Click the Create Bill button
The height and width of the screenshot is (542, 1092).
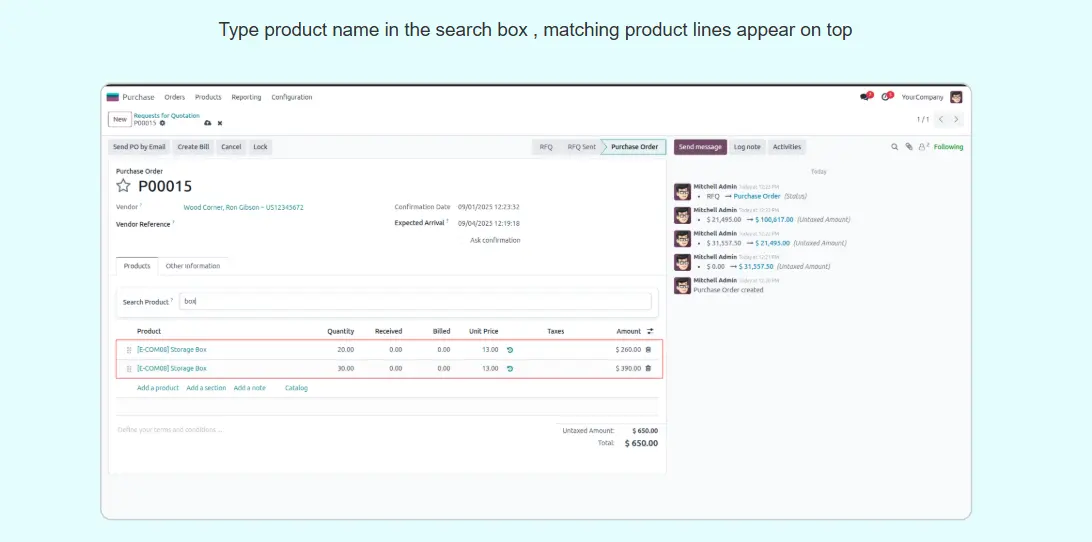(193, 147)
